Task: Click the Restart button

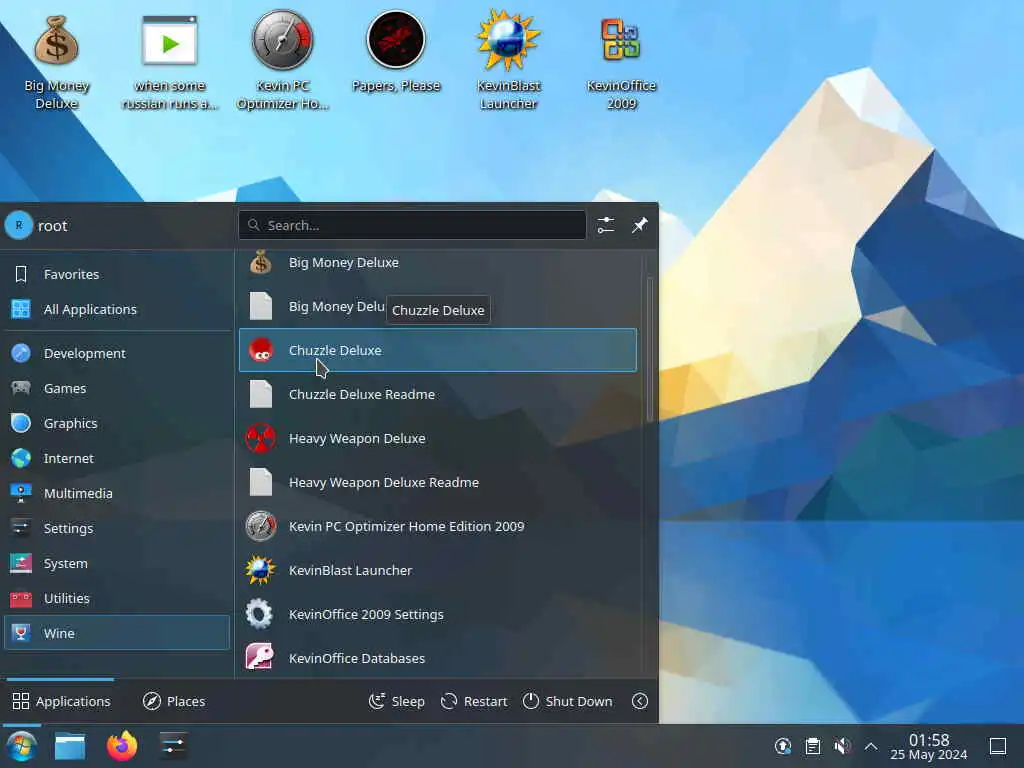Action: (474, 701)
